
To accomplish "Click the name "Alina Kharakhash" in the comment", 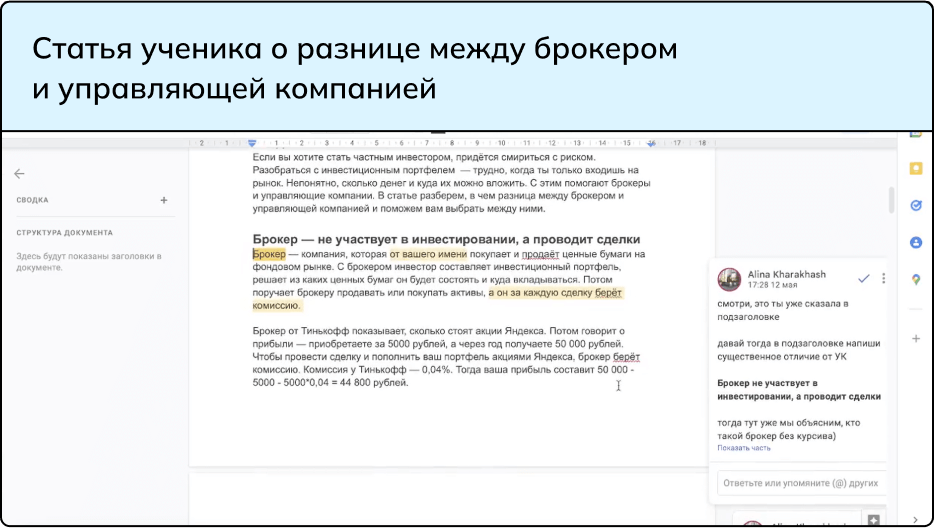I will click(786, 274).
